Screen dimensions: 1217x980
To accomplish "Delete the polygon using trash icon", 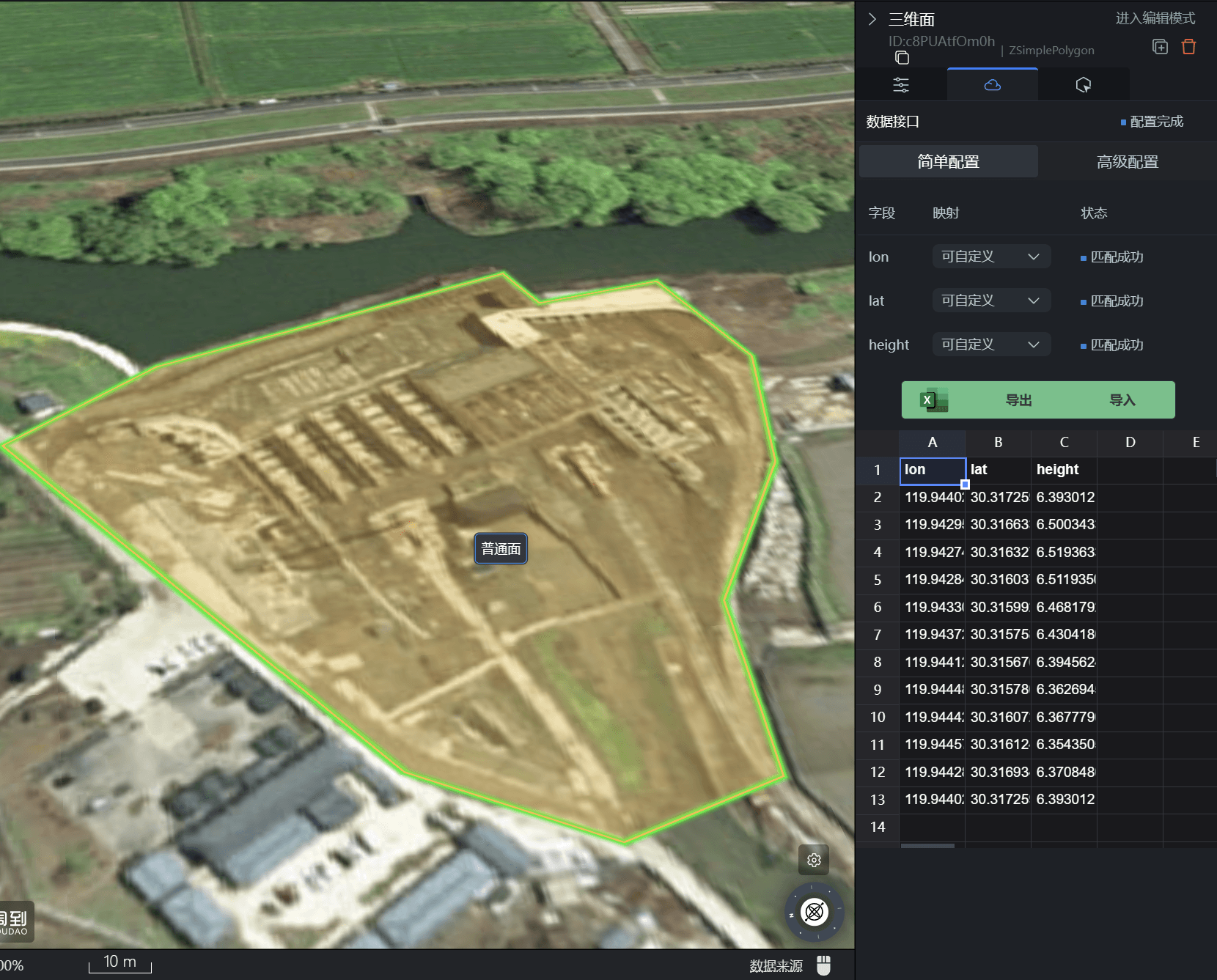I will click(1188, 47).
